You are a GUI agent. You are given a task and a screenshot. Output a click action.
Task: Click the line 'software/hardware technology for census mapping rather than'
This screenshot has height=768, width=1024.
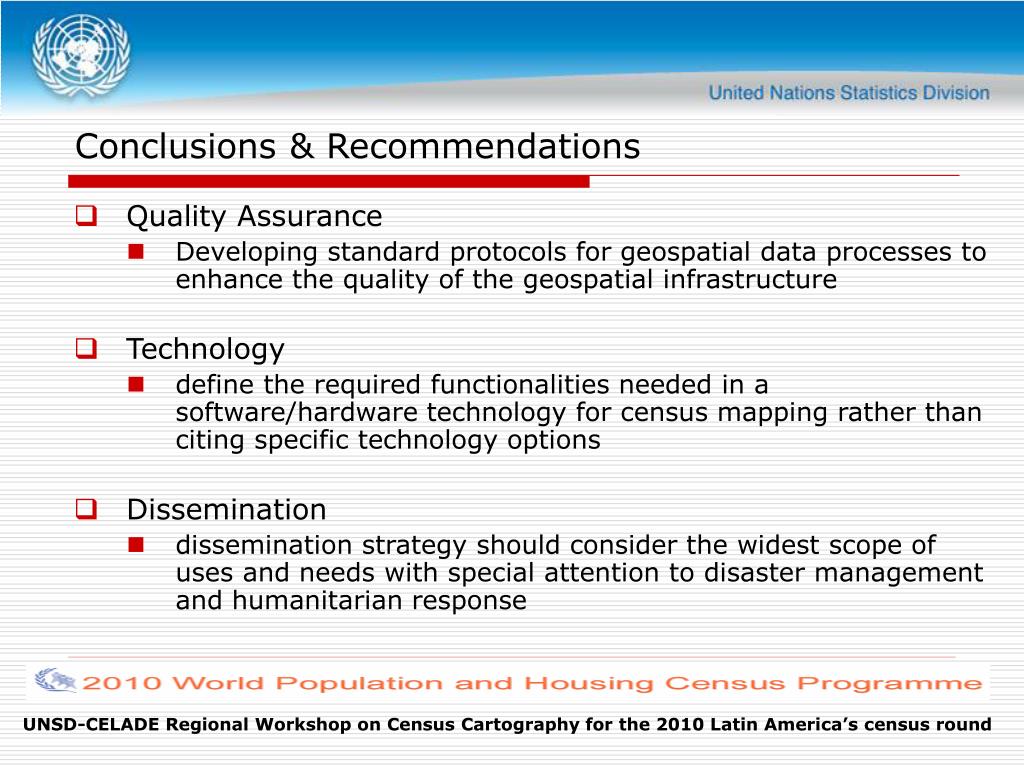click(579, 413)
